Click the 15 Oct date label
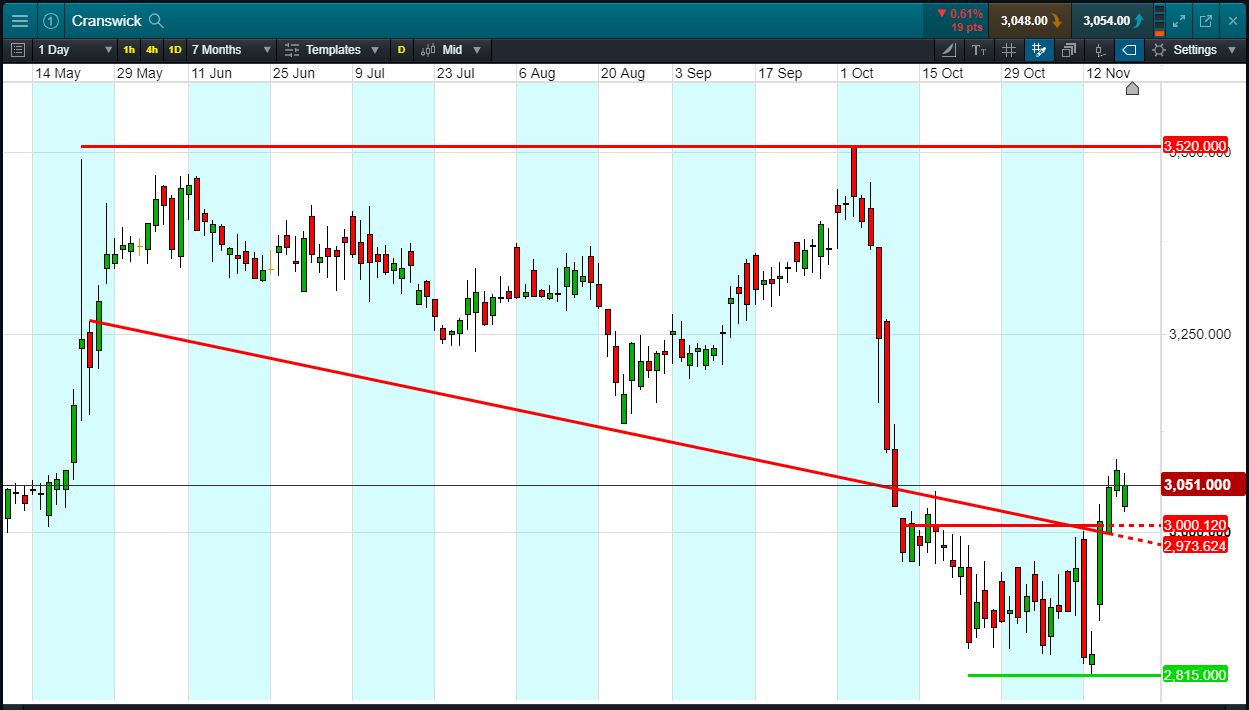The image size is (1249, 710). (943, 73)
